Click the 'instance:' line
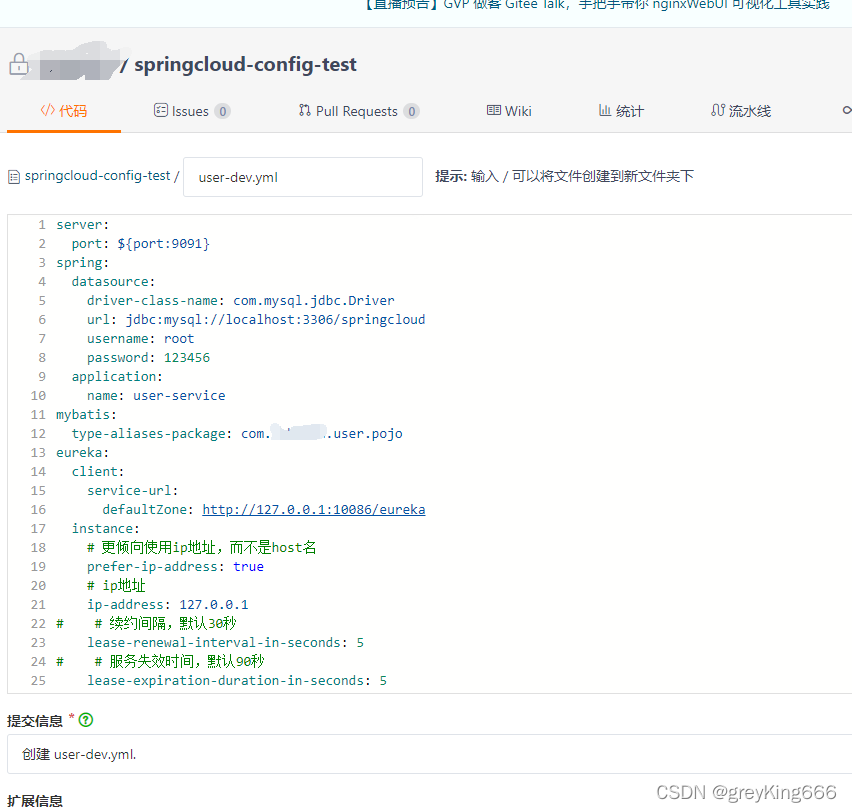This screenshot has height=812, width=852. pyautogui.click(x=105, y=528)
